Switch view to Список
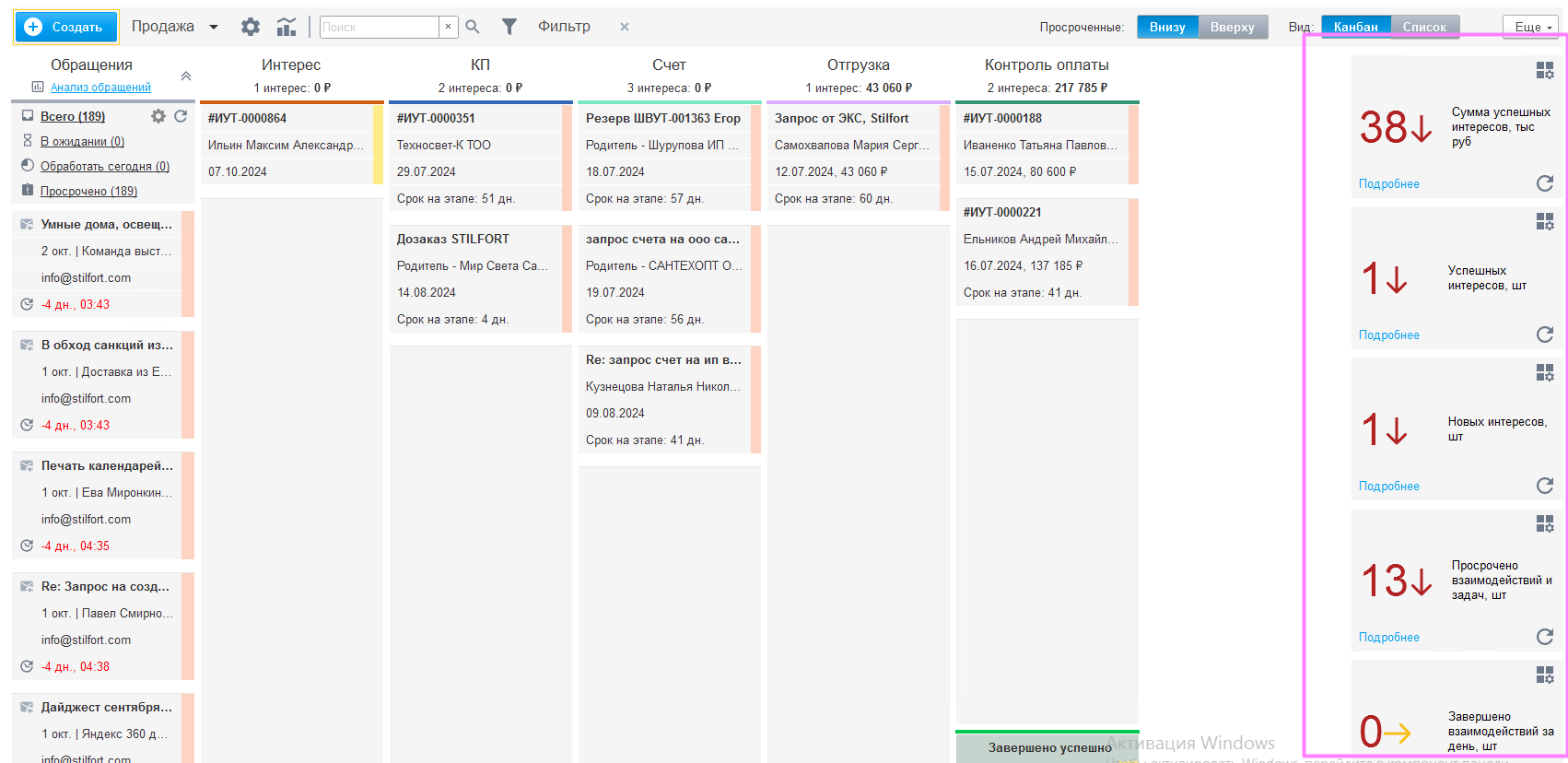This screenshot has width=1568, height=763. (x=1423, y=27)
